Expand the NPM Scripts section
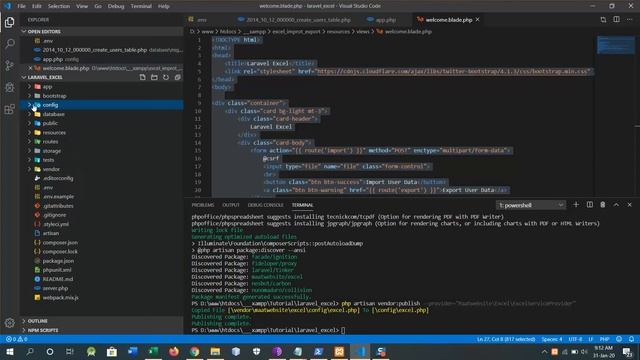 coord(102,330)
